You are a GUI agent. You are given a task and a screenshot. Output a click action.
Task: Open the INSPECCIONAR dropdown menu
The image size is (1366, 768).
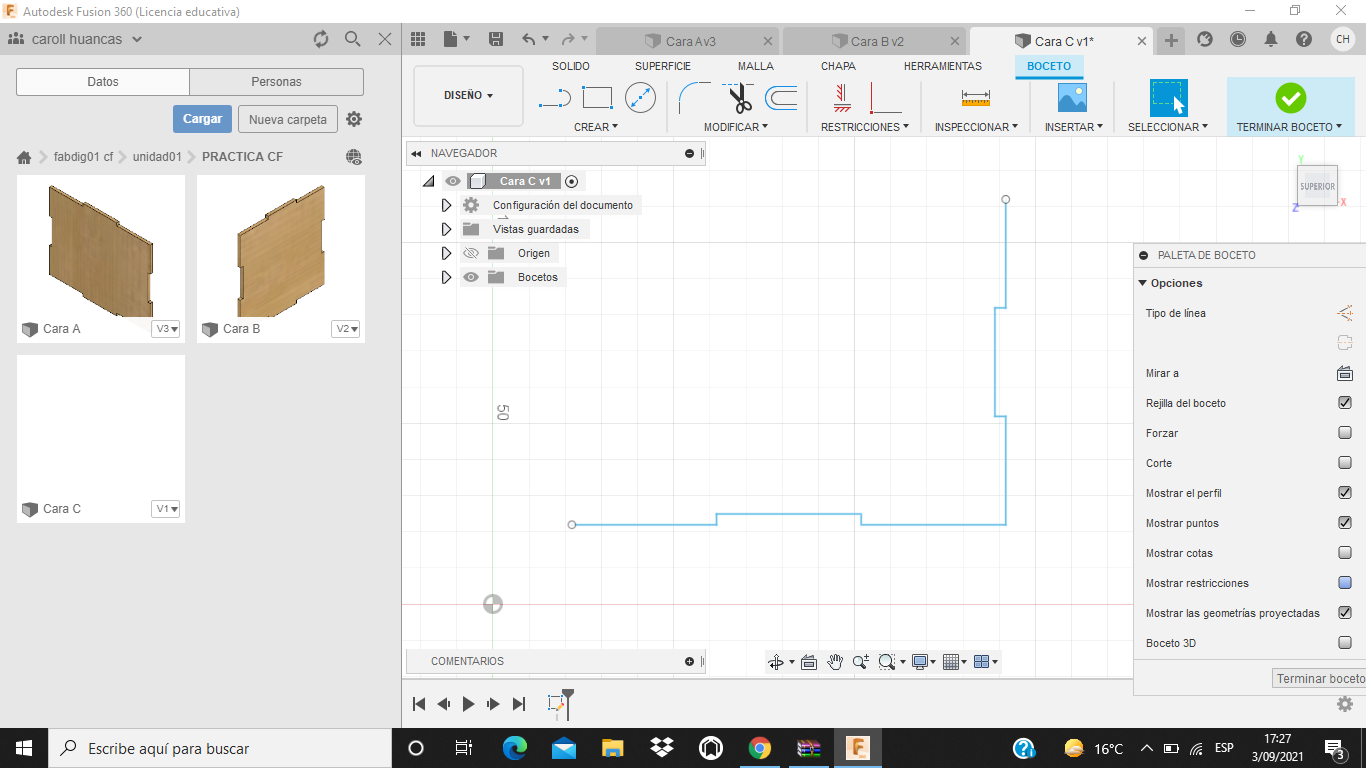[x=976, y=127]
